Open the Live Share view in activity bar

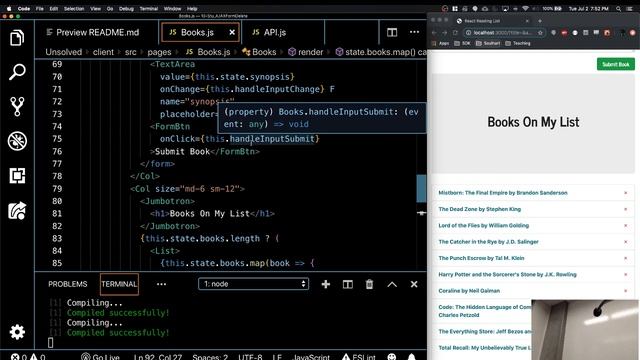point(17,211)
